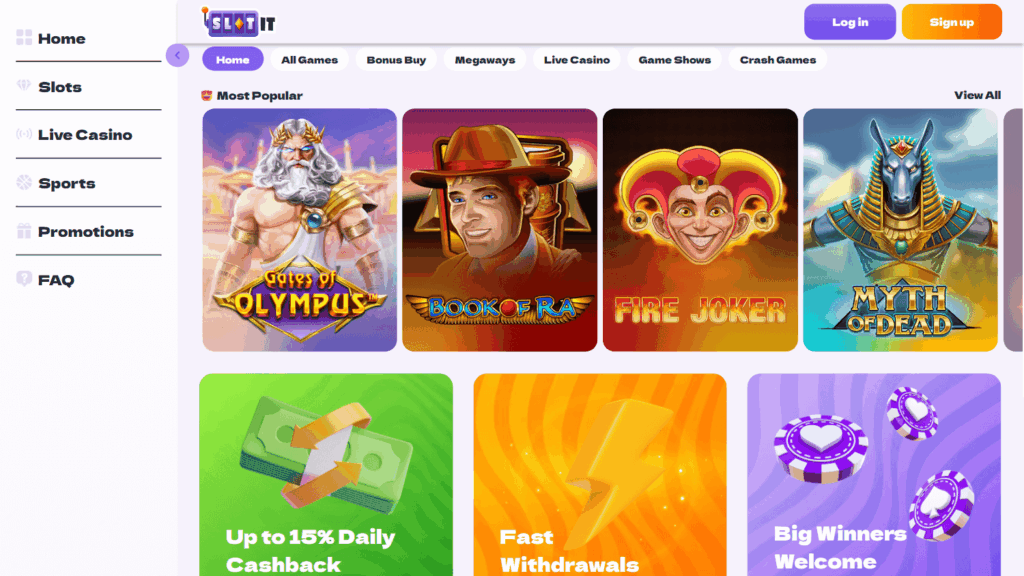This screenshot has height=576, width=1024.
Task: Launch the Fire Joker game tile
Action: click(700, 230)
